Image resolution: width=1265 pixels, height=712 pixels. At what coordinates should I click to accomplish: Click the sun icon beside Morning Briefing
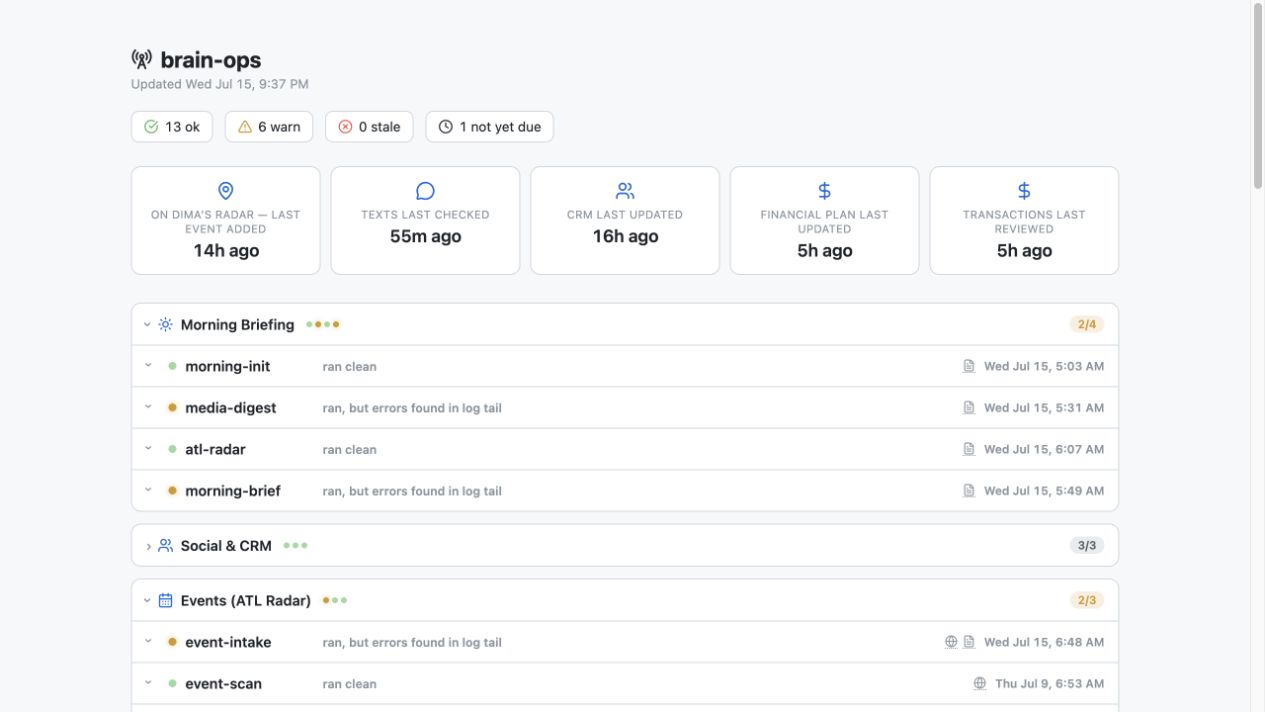[x=166, y=325]
